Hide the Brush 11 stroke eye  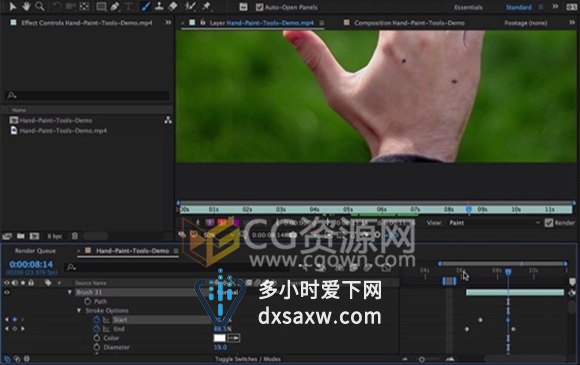point(7,292)
